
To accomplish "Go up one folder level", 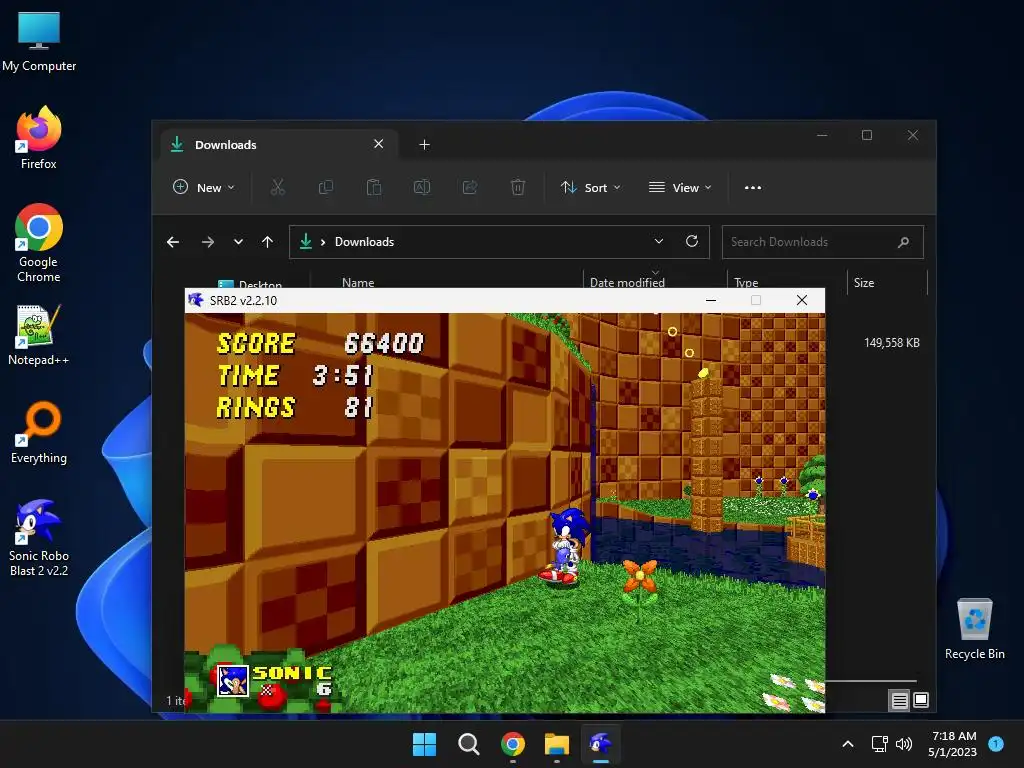I will pos(267,242).
